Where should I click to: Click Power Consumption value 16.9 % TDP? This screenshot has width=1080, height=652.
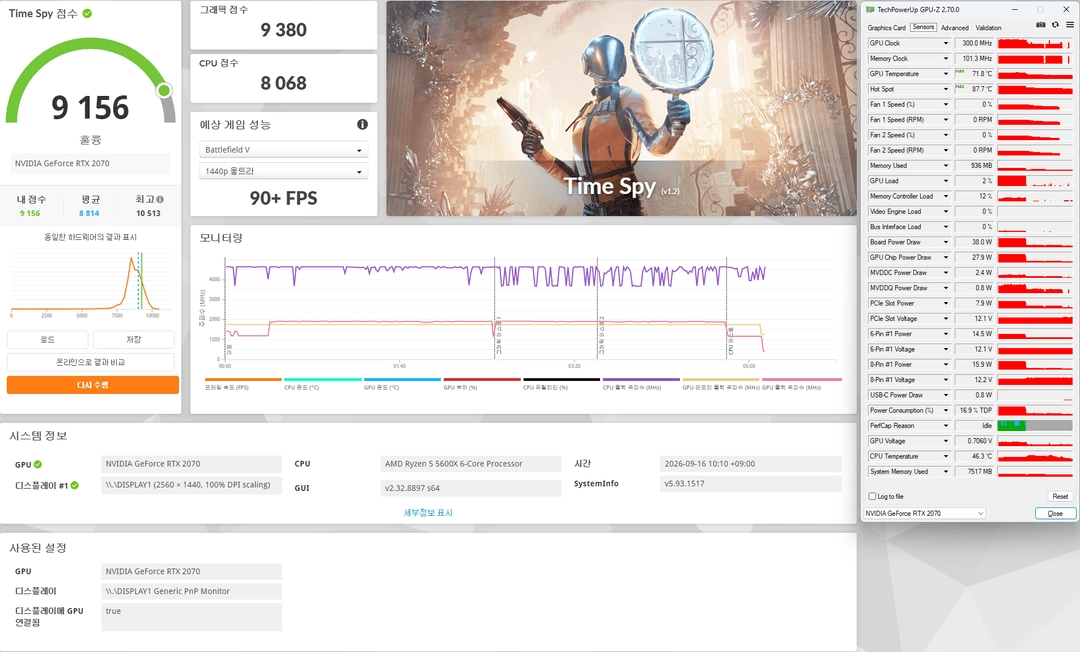pos(975,410)
